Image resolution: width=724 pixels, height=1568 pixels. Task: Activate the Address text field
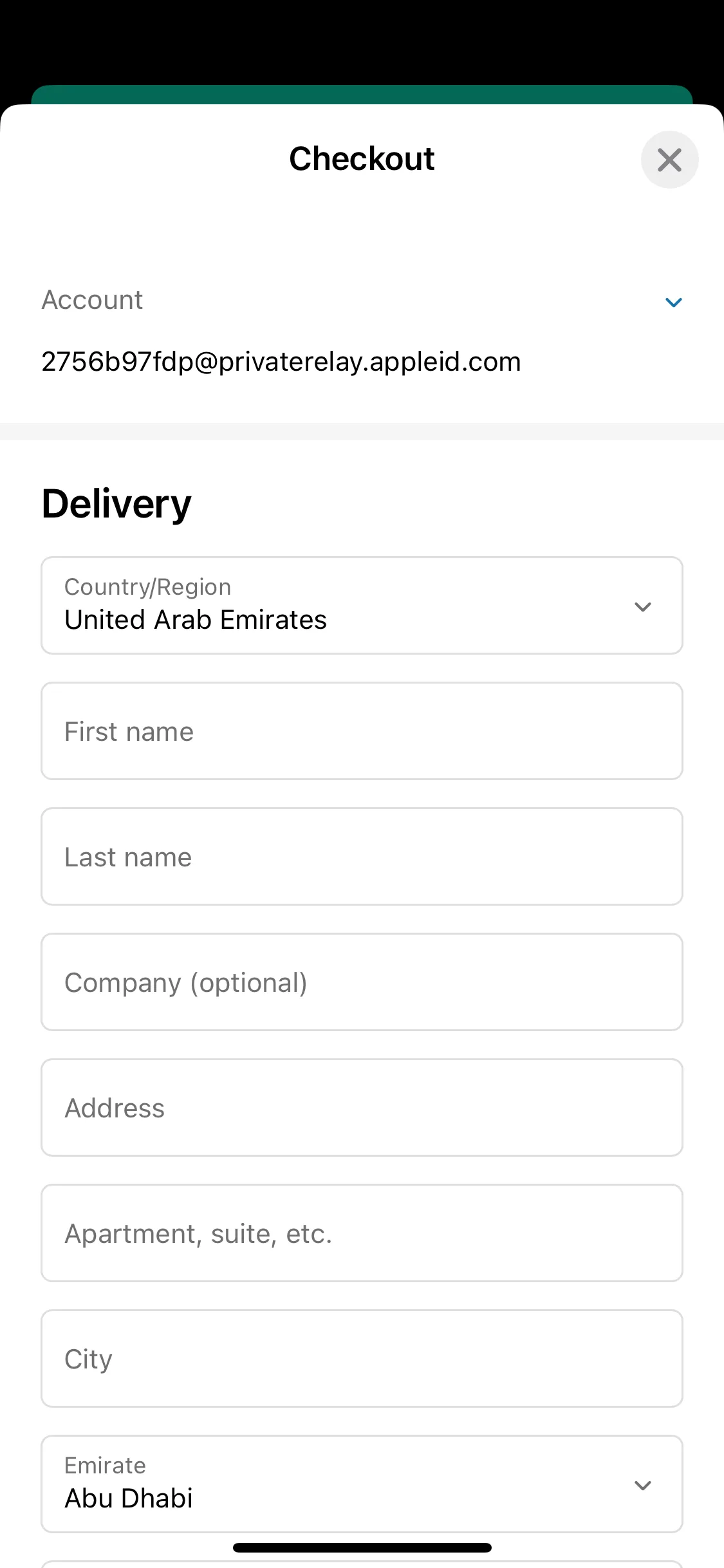pyautogui.click(x=362, y=1108)
